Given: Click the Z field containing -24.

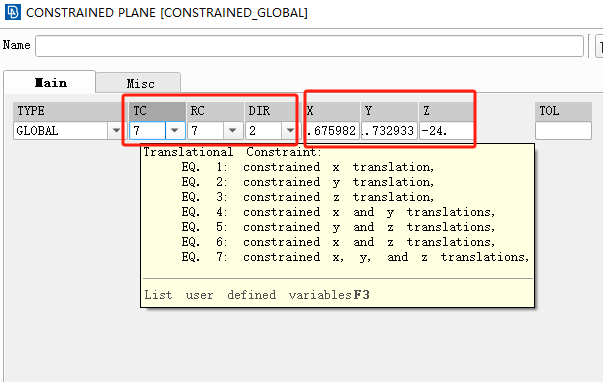Looking at the screenshot, I should pos(447,131).
